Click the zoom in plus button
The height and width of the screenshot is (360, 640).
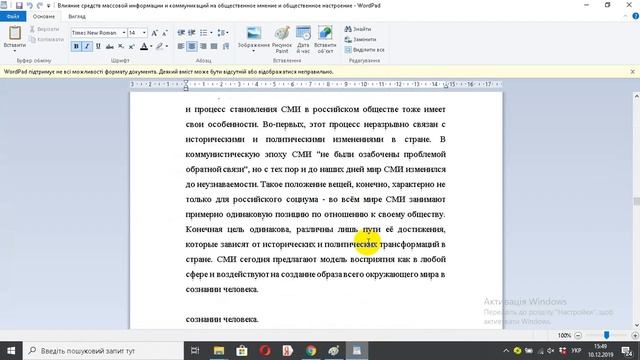pos(635,336)
